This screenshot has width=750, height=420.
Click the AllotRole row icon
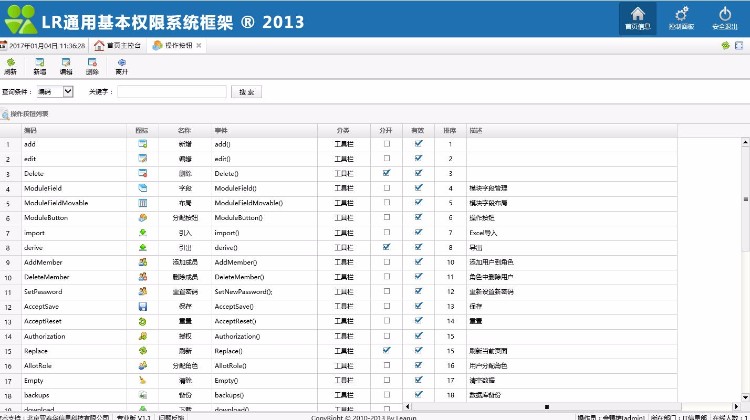coord(143,365)
